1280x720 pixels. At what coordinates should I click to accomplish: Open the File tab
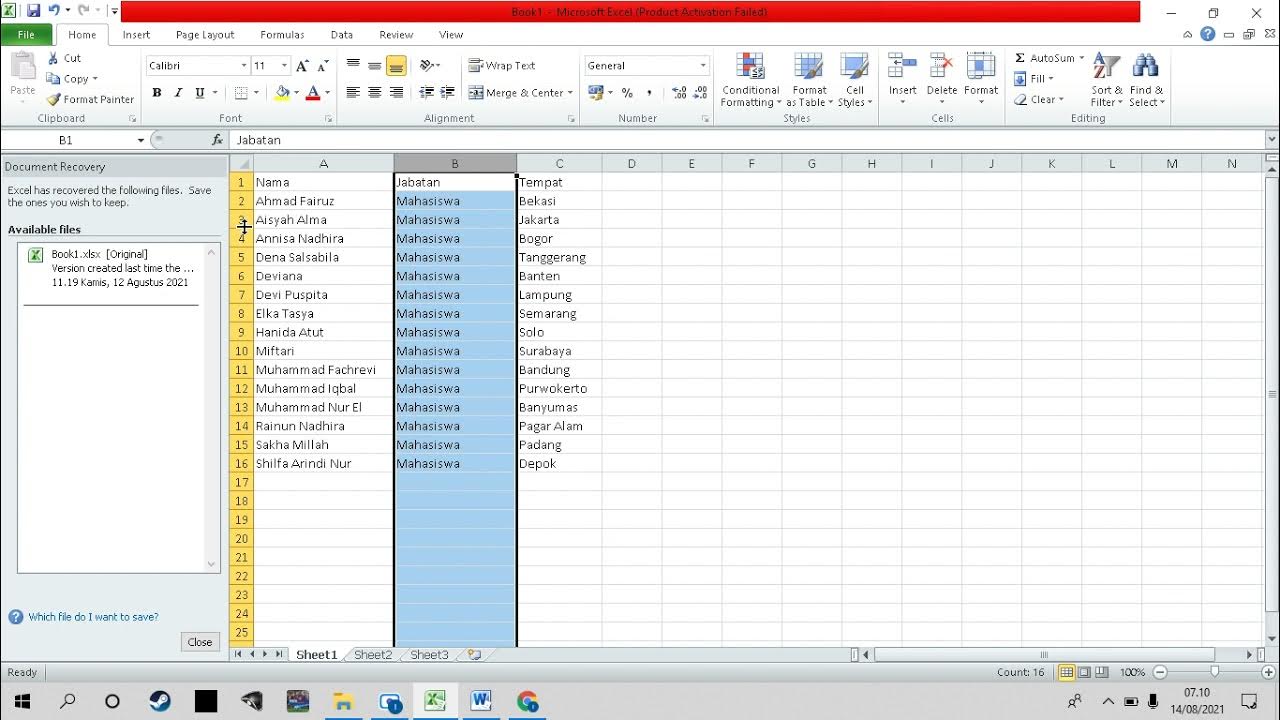(x=26, y=34)
